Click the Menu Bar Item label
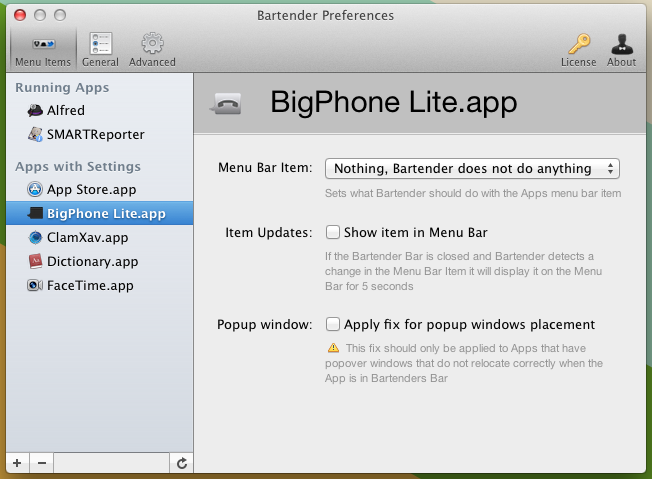Viewport: 652px width, 479px height. [265, 168]
